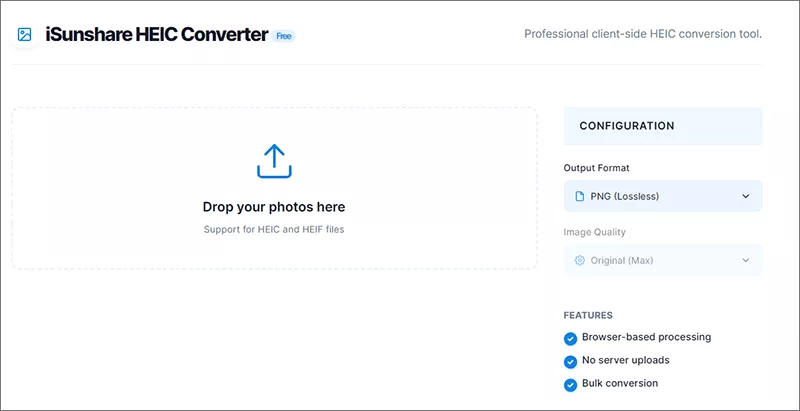Click the Bulk conversion checkmark icon

[570, 385]
